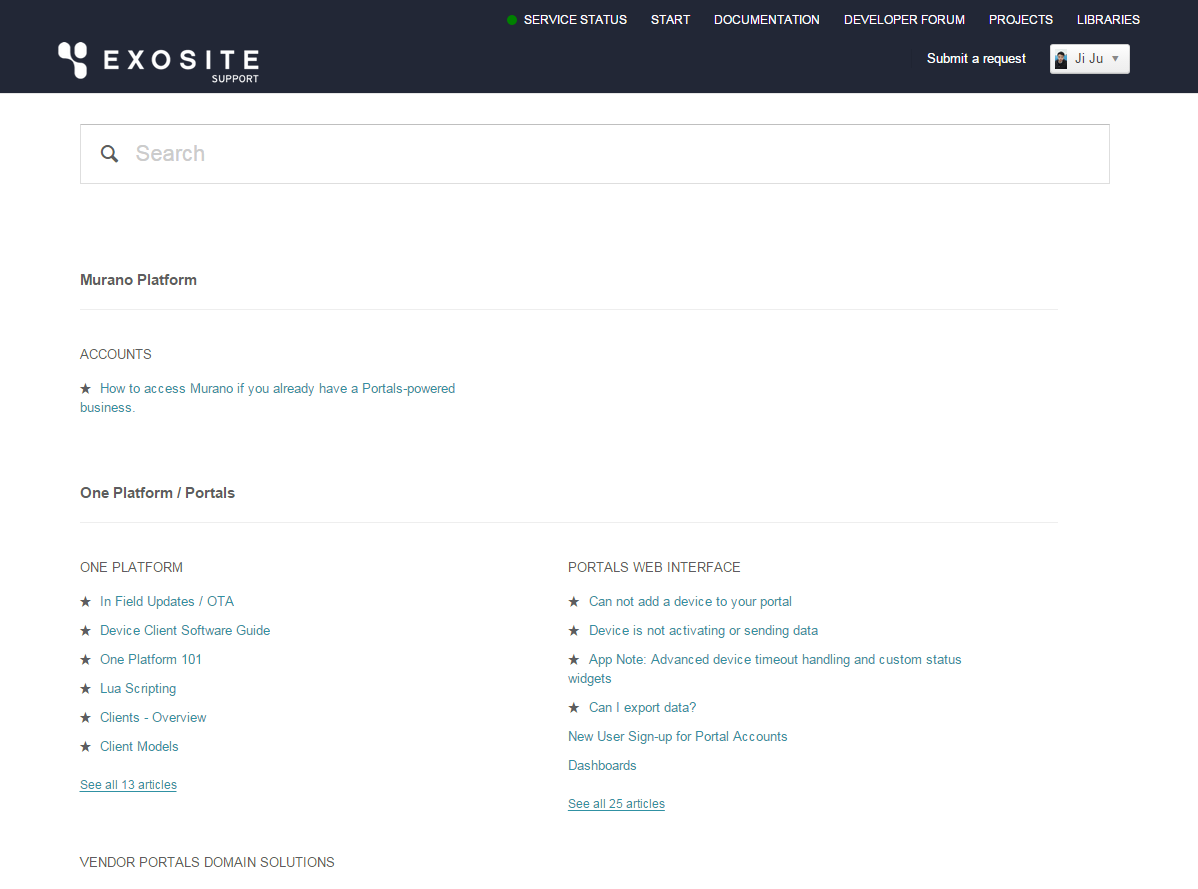Click star icon beside App Note article
Image resolution: width=1198 pixels, height=889 pixels.
574,660
